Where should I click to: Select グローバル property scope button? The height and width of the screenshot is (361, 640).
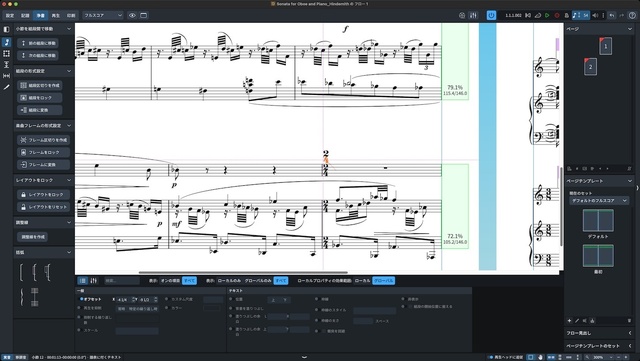[x=384, y=281]
